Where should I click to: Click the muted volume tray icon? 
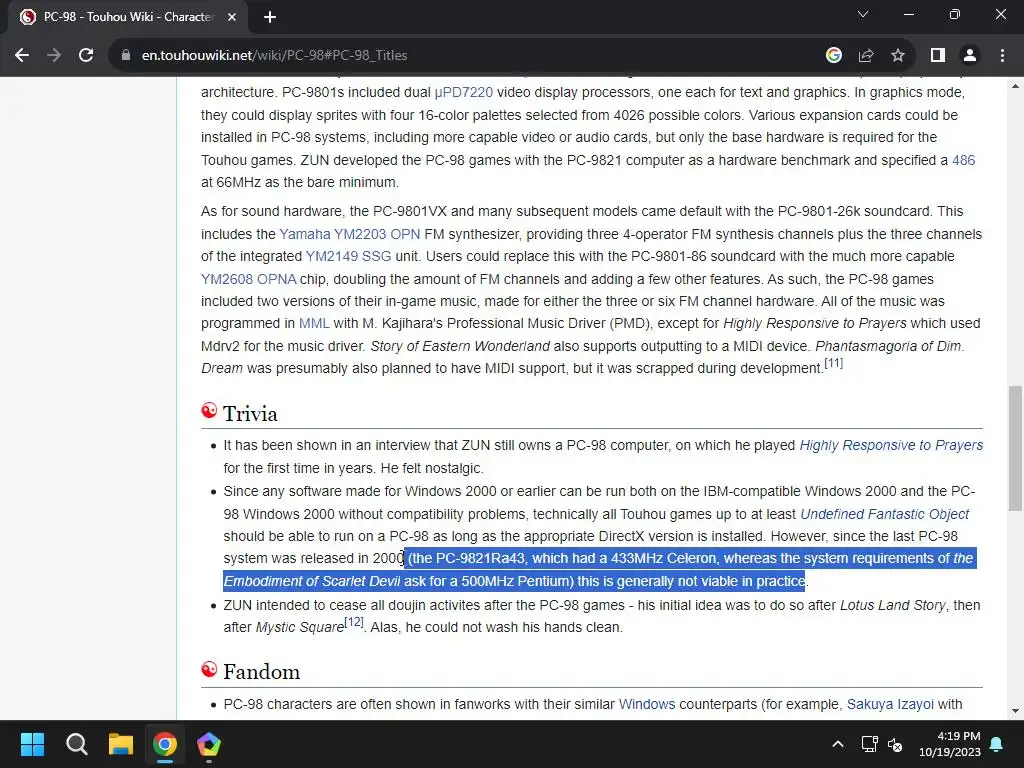[895, 744]
